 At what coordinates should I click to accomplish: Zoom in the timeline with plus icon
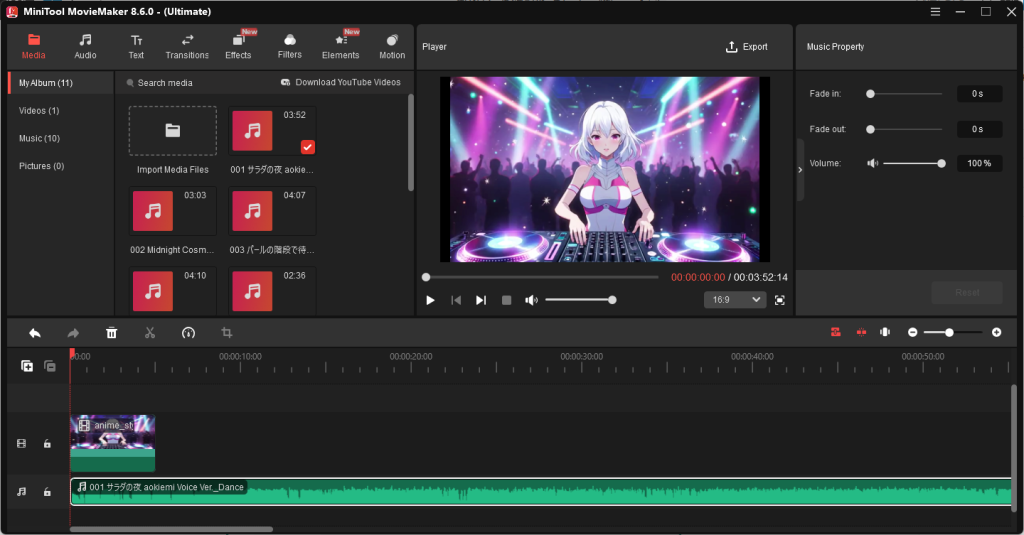(996, 332)
